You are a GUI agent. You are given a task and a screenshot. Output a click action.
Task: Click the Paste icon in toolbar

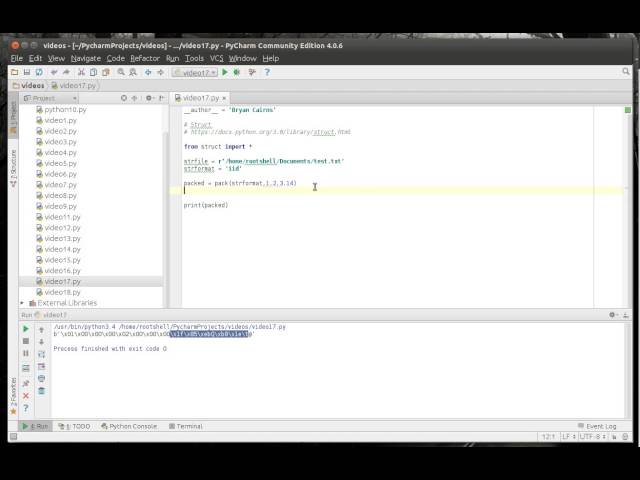(106, 72)
